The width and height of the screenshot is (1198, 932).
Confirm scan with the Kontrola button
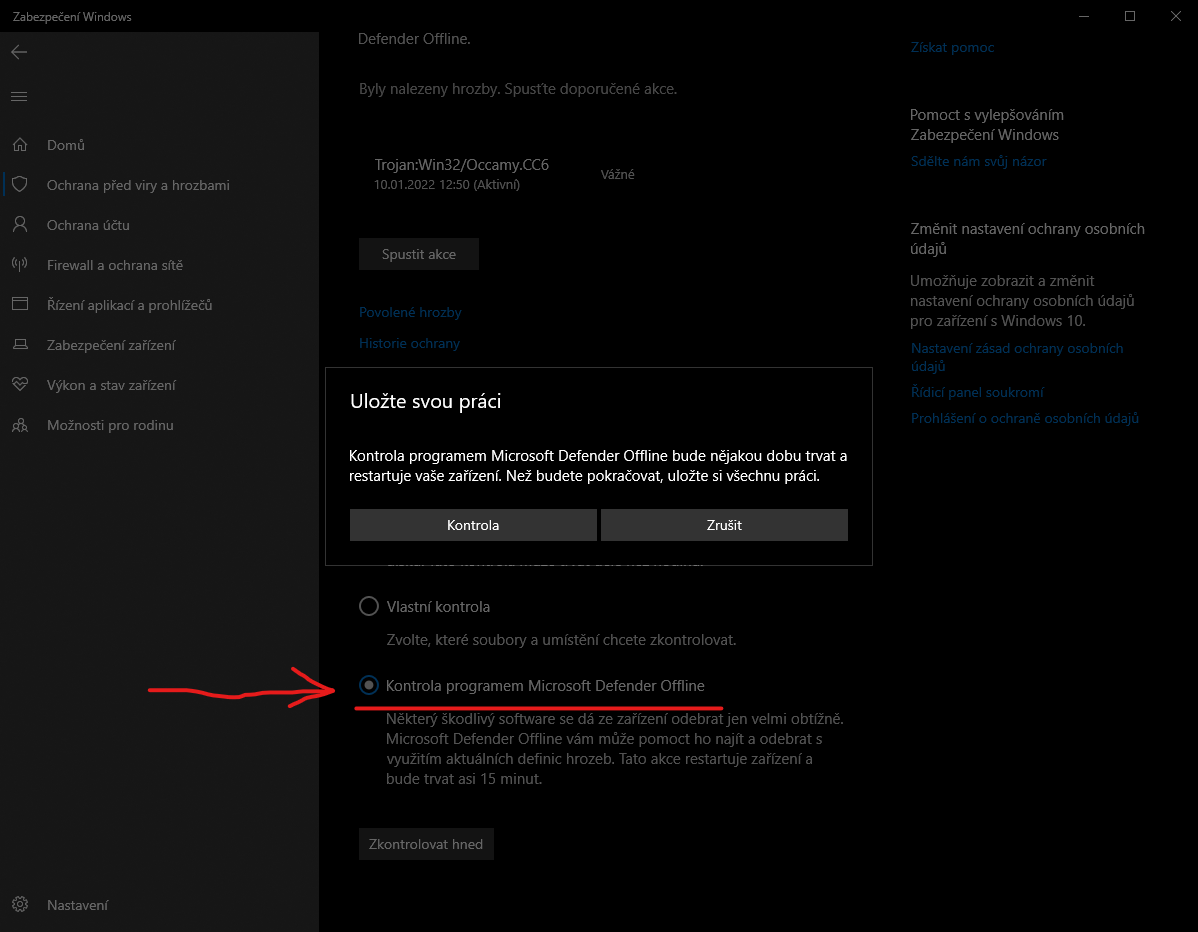pos(473,525)
